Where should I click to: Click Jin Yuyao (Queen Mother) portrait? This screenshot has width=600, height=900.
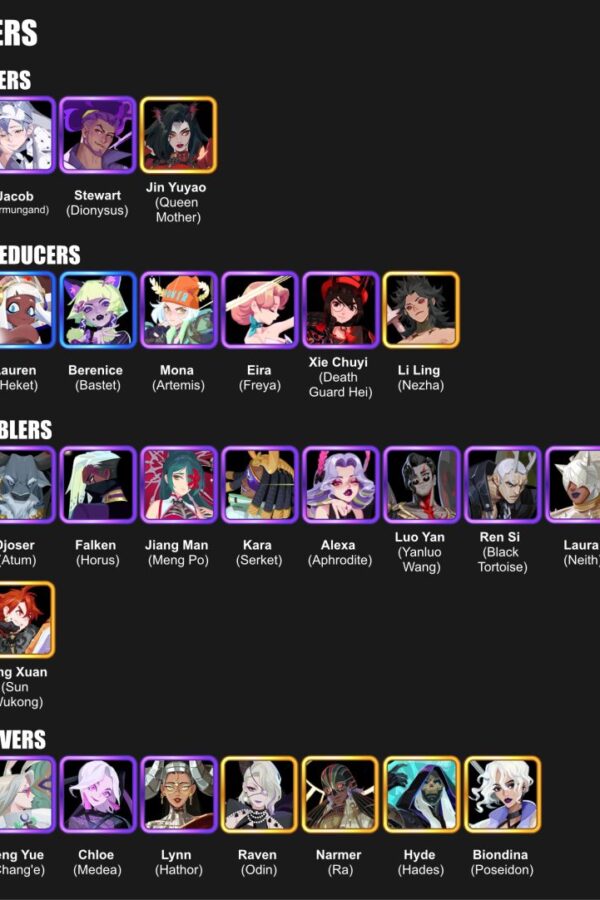point(179,135)
